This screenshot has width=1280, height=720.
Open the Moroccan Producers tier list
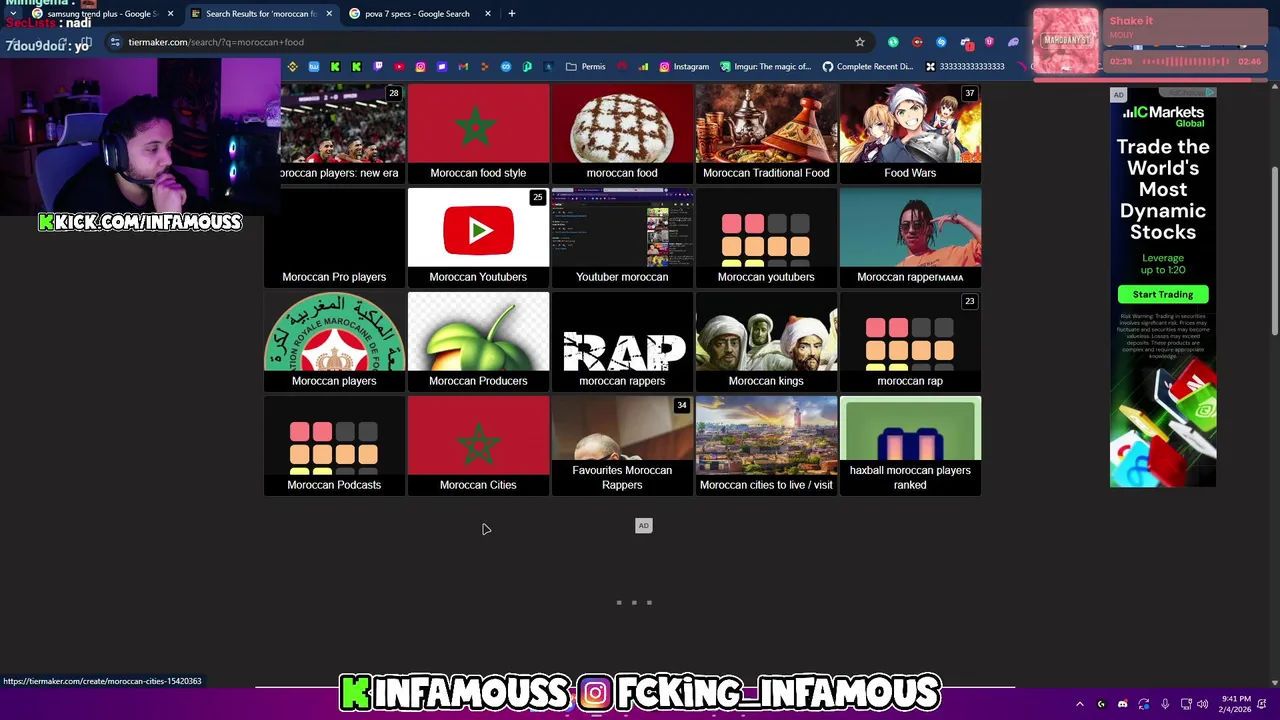478,341
